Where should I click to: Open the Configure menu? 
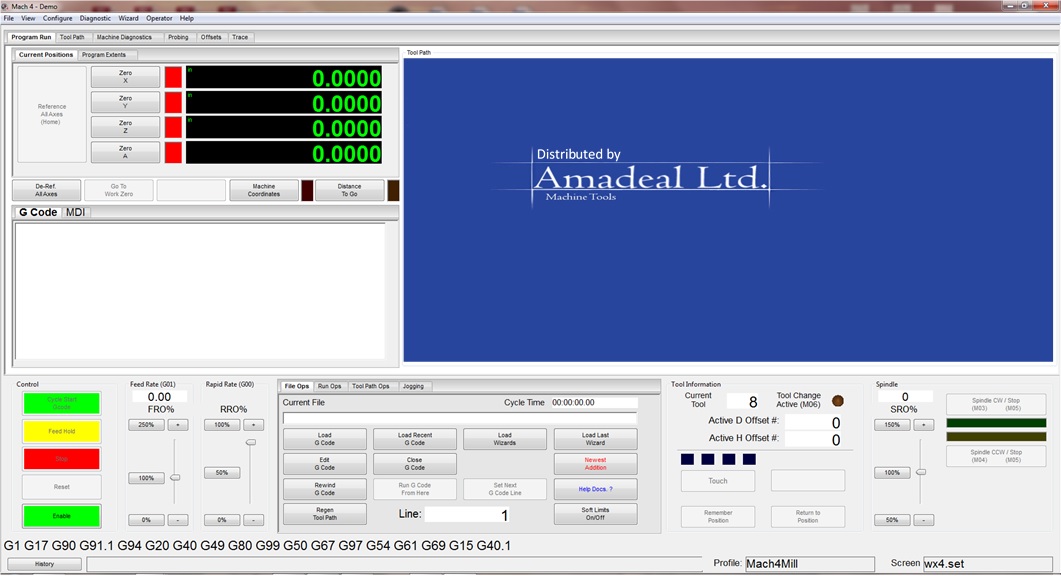pos(58,18)
